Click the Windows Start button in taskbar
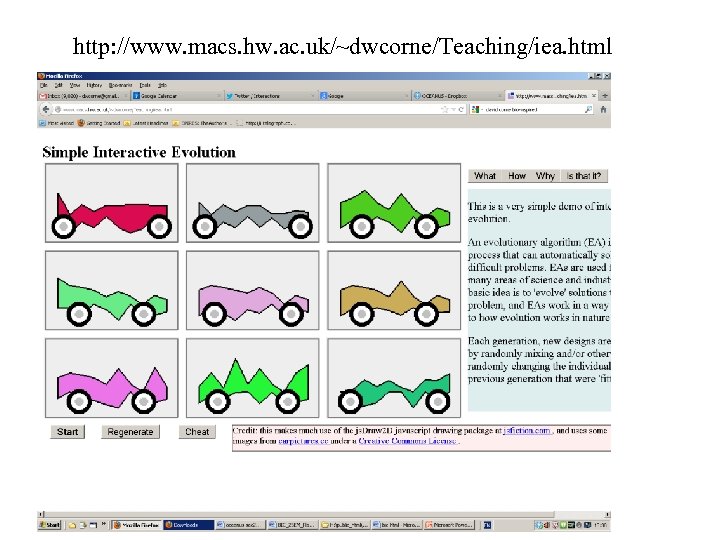 point(50,524)
